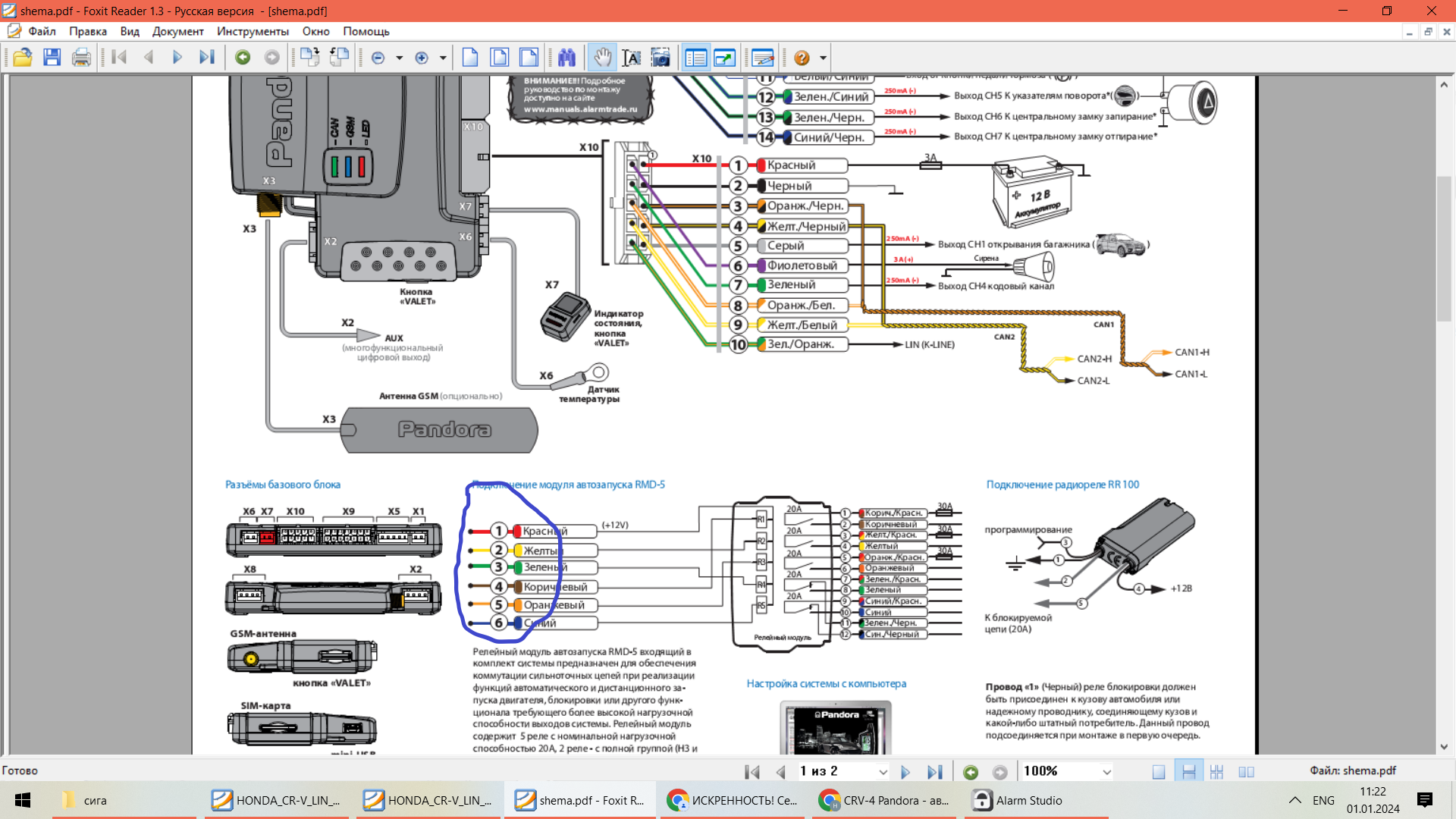This screenshot has width=1456, height=819.
Task: Select the Hand tool
Action: click(x=602, y=58)
